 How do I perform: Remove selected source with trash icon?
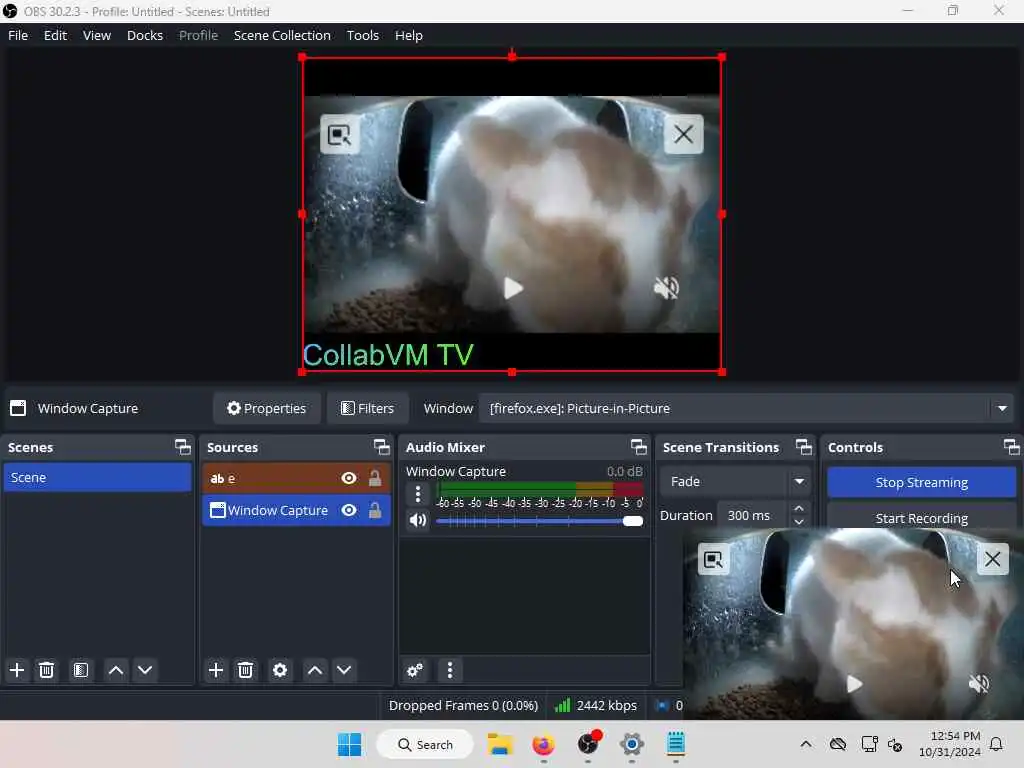pyautogui.click(x=246, y=670)
